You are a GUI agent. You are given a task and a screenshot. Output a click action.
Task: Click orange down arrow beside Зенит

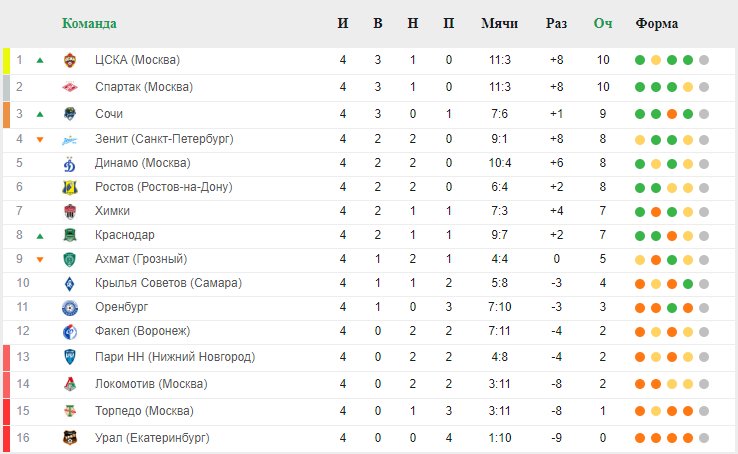pos(40,140)
